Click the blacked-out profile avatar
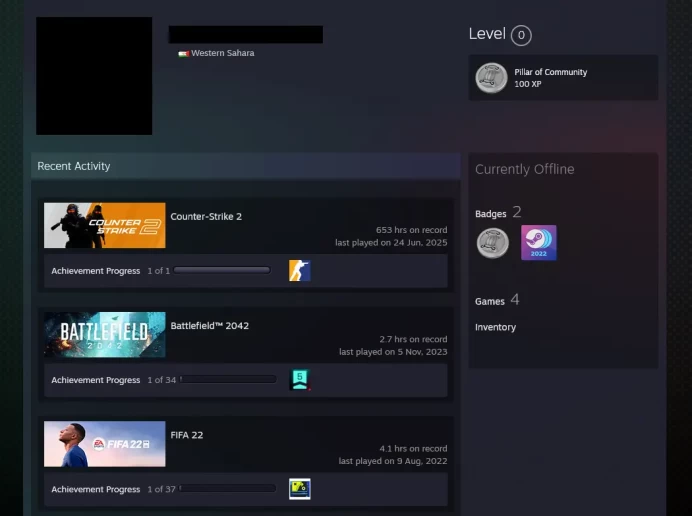 point(94,76)
